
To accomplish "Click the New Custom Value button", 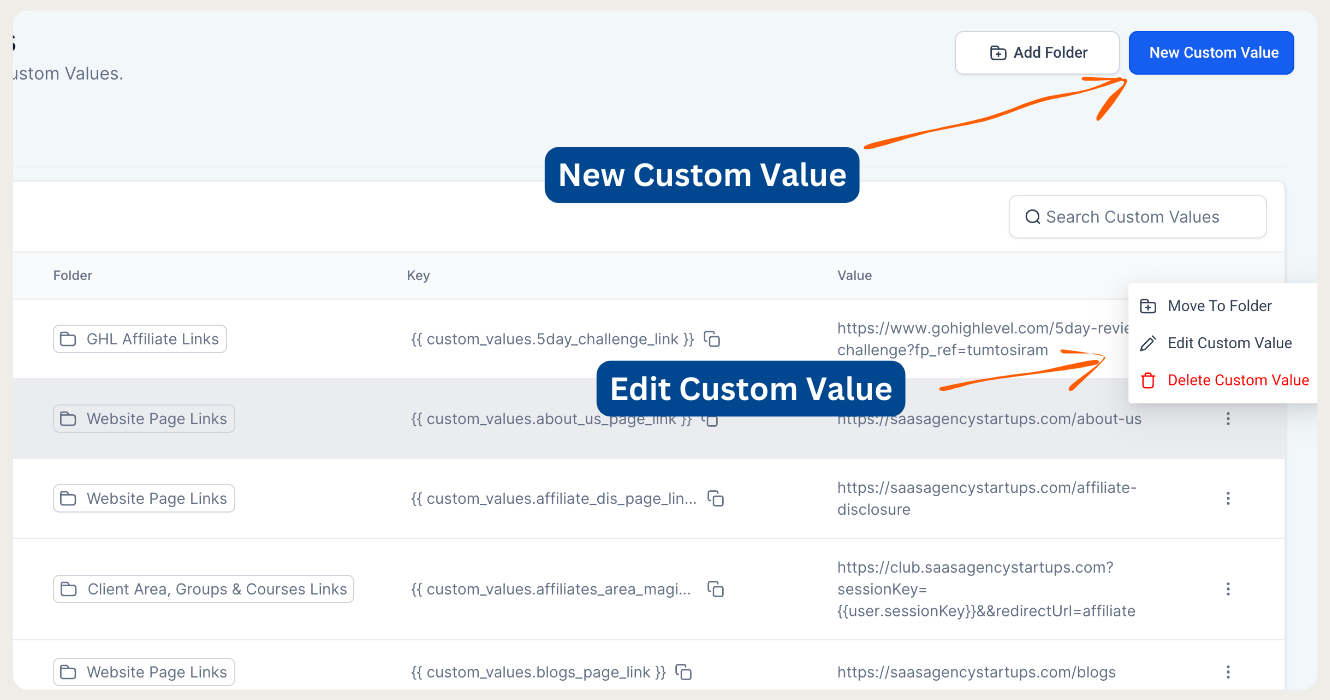I will [1211, 53].
